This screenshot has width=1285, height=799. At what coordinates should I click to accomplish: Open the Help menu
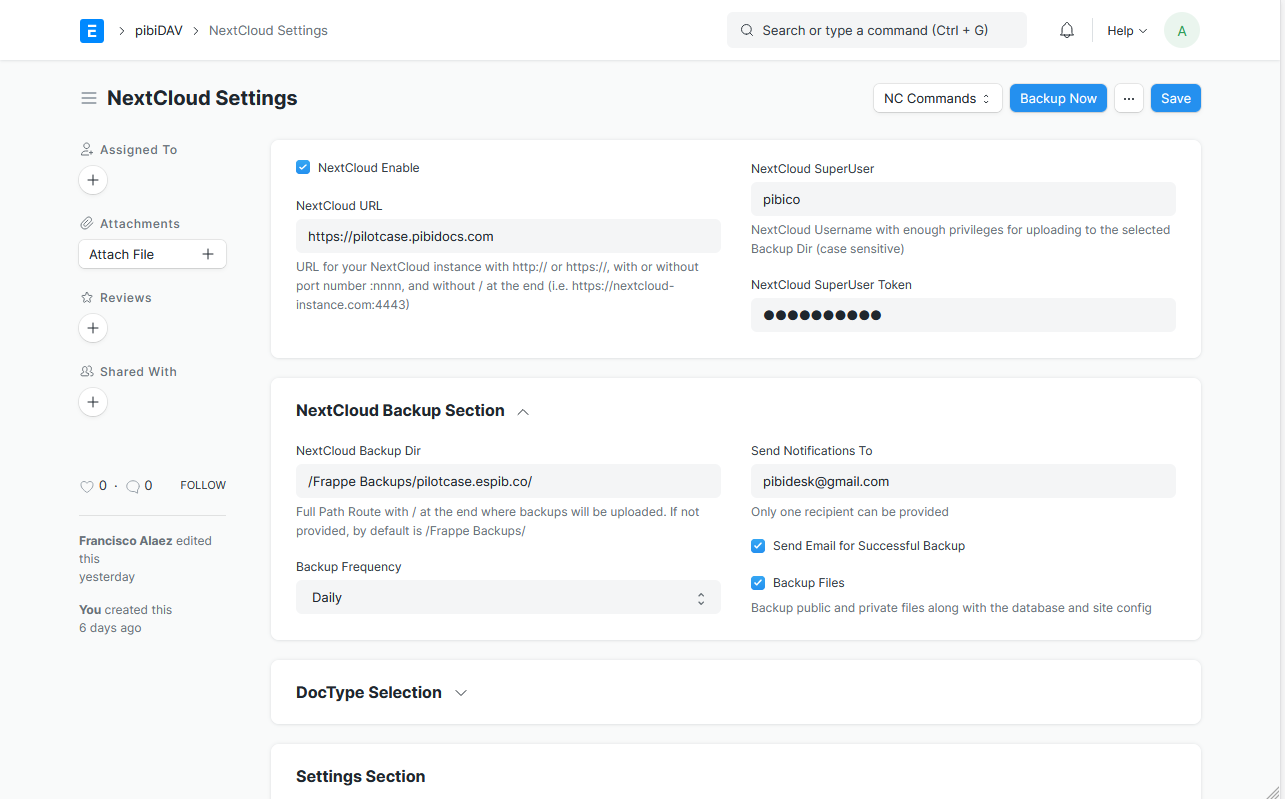(1127, 31)
